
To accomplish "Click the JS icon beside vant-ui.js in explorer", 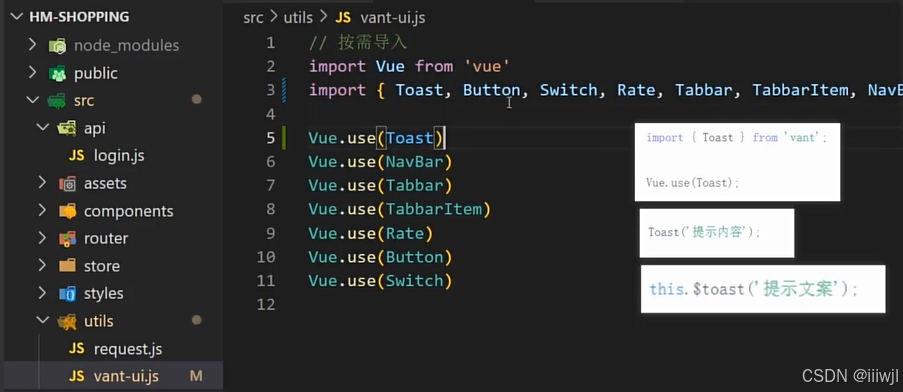I will click(77, 376).
